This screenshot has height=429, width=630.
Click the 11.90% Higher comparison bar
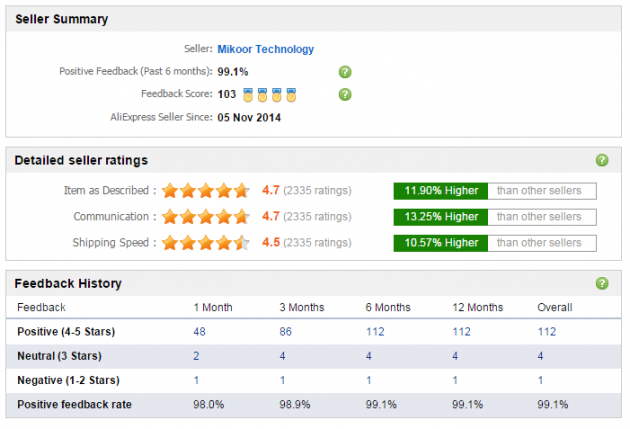441,191
